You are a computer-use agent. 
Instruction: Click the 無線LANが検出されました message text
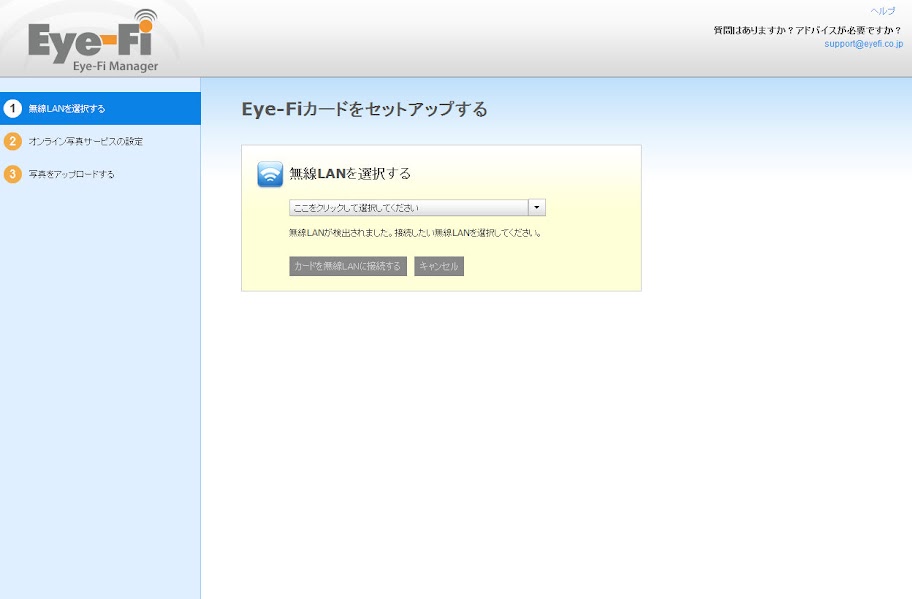point(415,233)
